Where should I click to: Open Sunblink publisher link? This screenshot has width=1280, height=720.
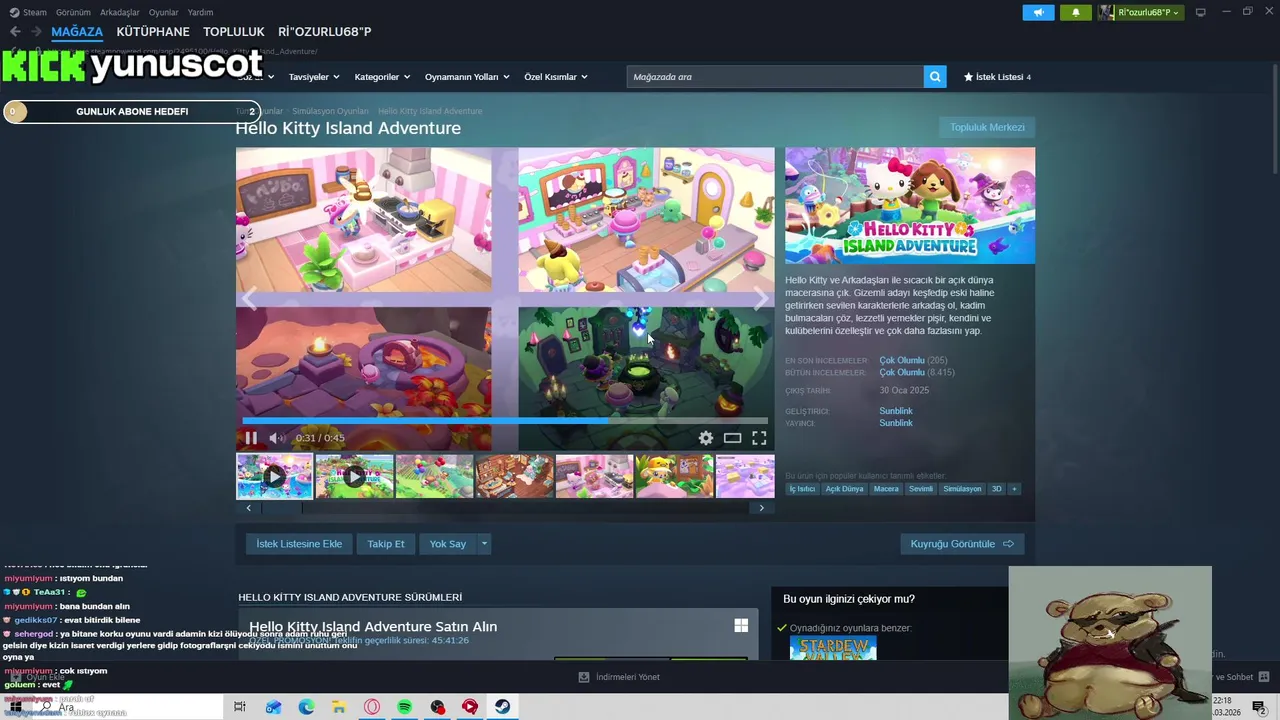click(896, 423)
